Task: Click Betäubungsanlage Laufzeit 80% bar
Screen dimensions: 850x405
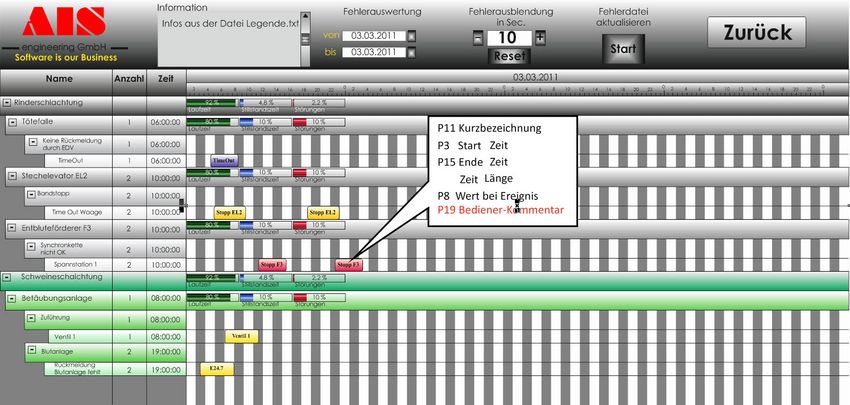Action: click(x=212, y=298)
